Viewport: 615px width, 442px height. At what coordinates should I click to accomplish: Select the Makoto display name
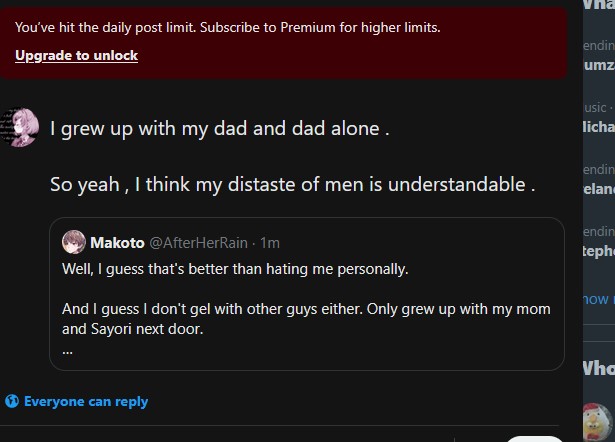point(117,243)
